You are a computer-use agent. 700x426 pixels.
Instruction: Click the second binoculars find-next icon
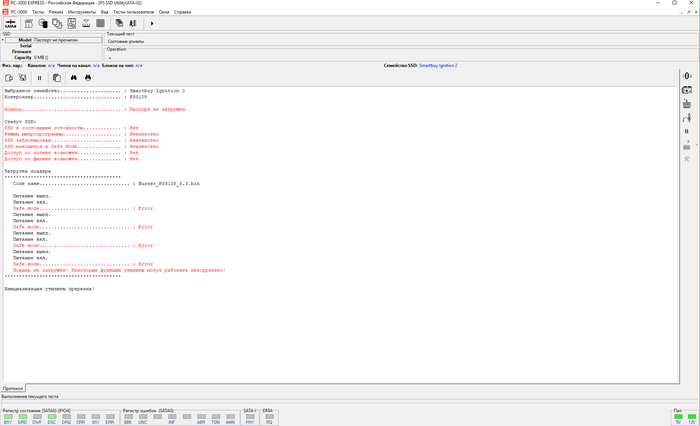(x=88, y=77)
